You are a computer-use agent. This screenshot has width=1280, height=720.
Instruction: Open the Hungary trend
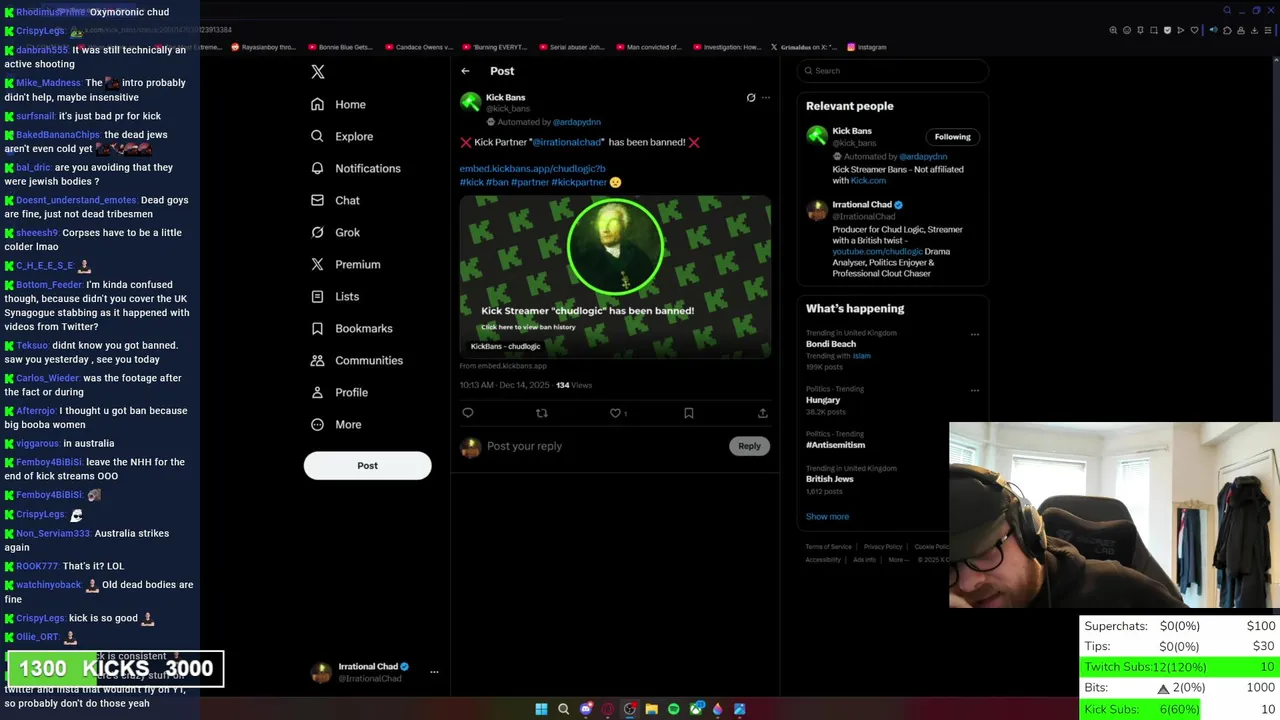coord(823,400)
